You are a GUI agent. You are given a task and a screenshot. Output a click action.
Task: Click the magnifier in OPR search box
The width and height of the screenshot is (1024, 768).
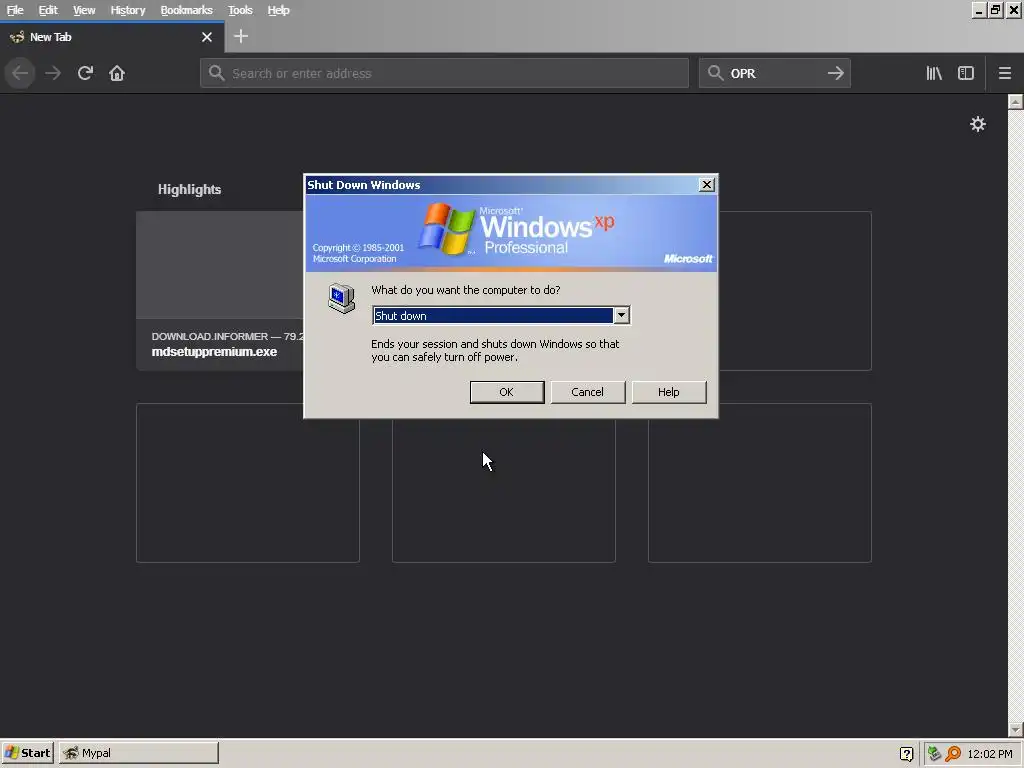click(715, 73)
